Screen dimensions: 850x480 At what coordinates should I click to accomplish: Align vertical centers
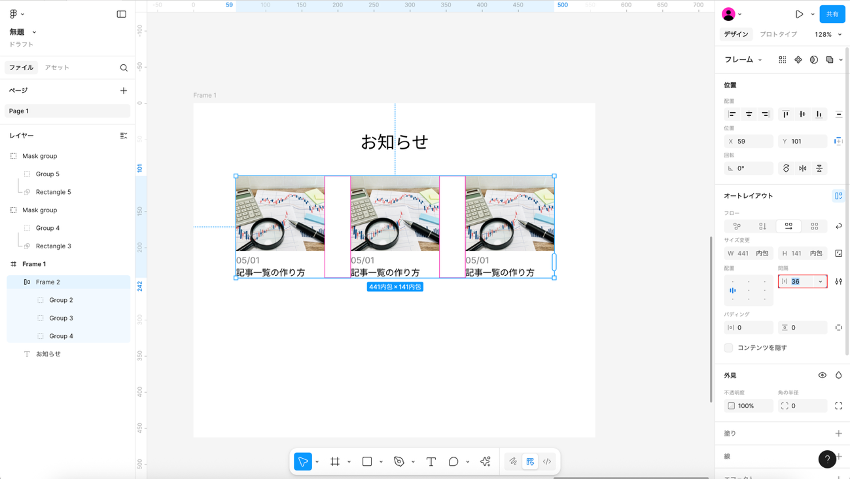802,114
